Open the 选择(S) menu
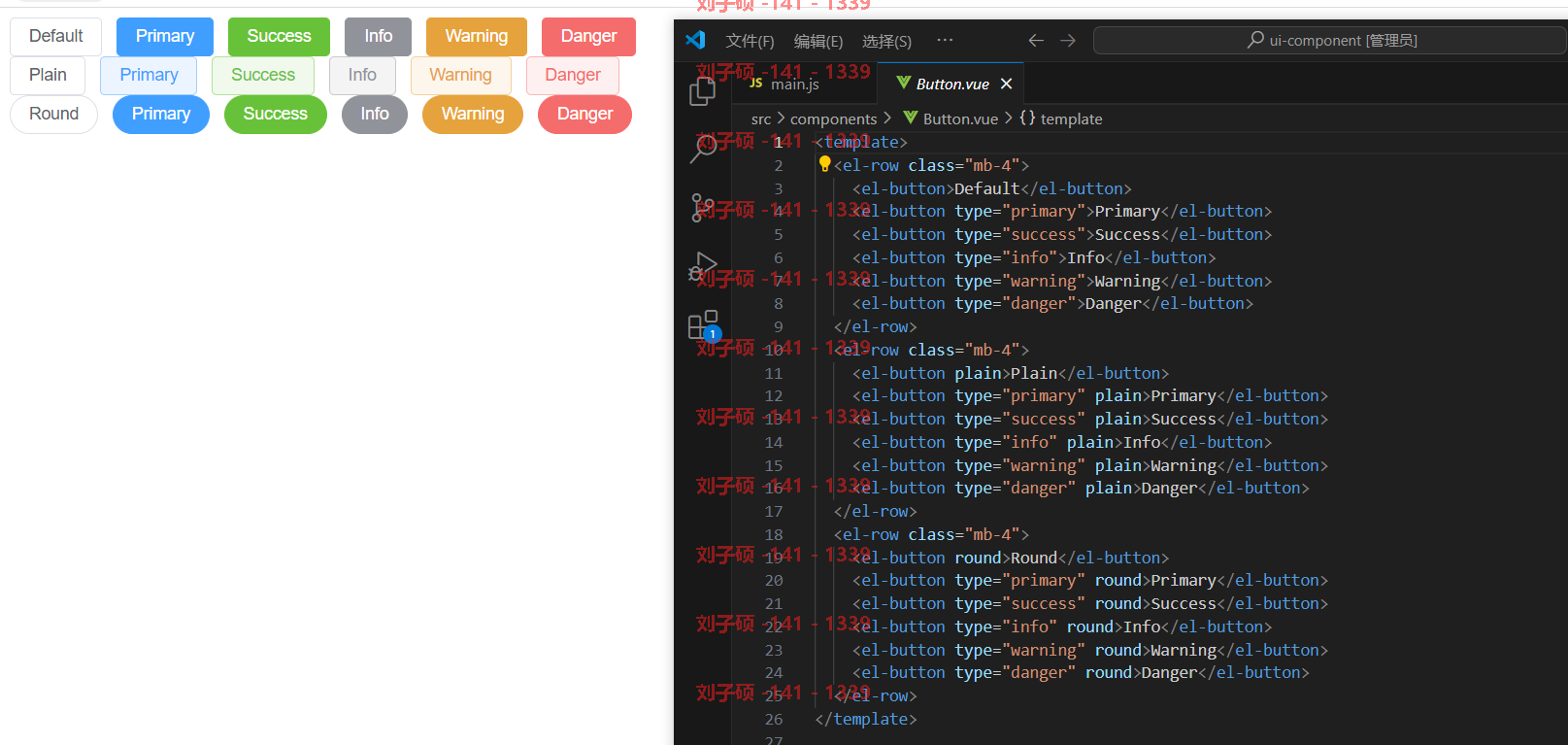This screenshot has height=745, width=1568. [x=886, y=41]
